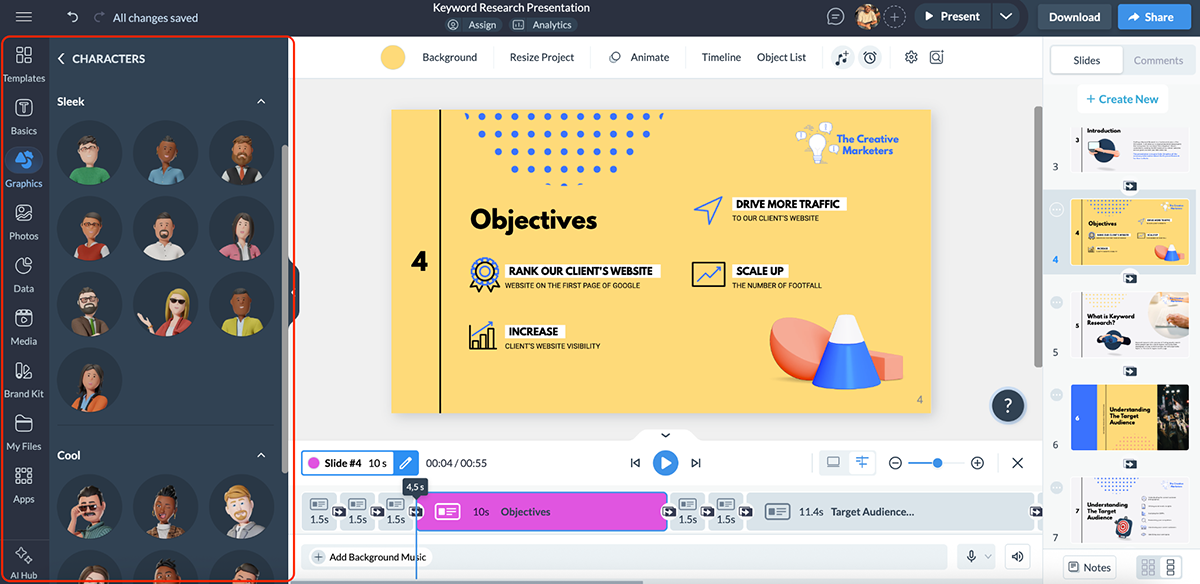Open project settings gear icon
The height and width of the screenshot is (584, 1200).
tap(911, 57)
